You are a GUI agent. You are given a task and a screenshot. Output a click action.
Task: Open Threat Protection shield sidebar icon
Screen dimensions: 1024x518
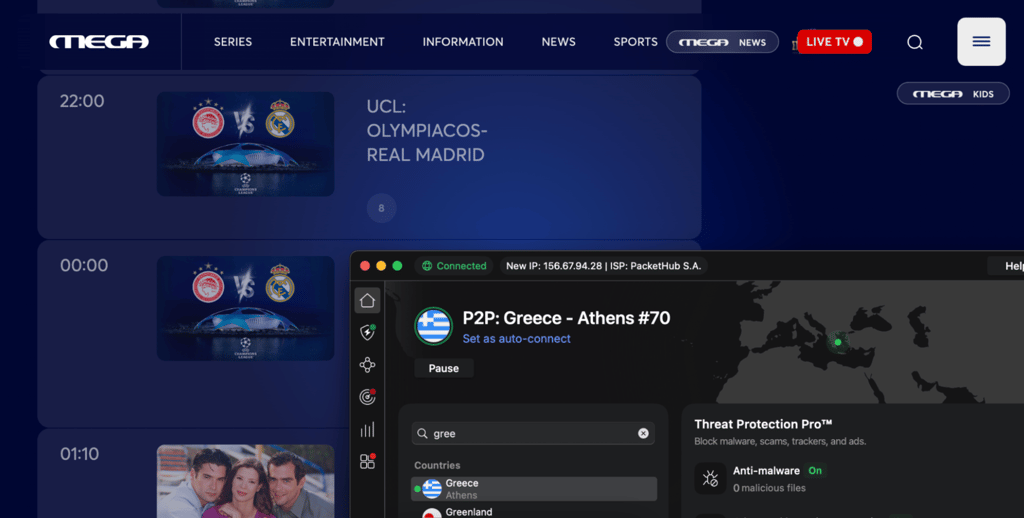[367, 332]
